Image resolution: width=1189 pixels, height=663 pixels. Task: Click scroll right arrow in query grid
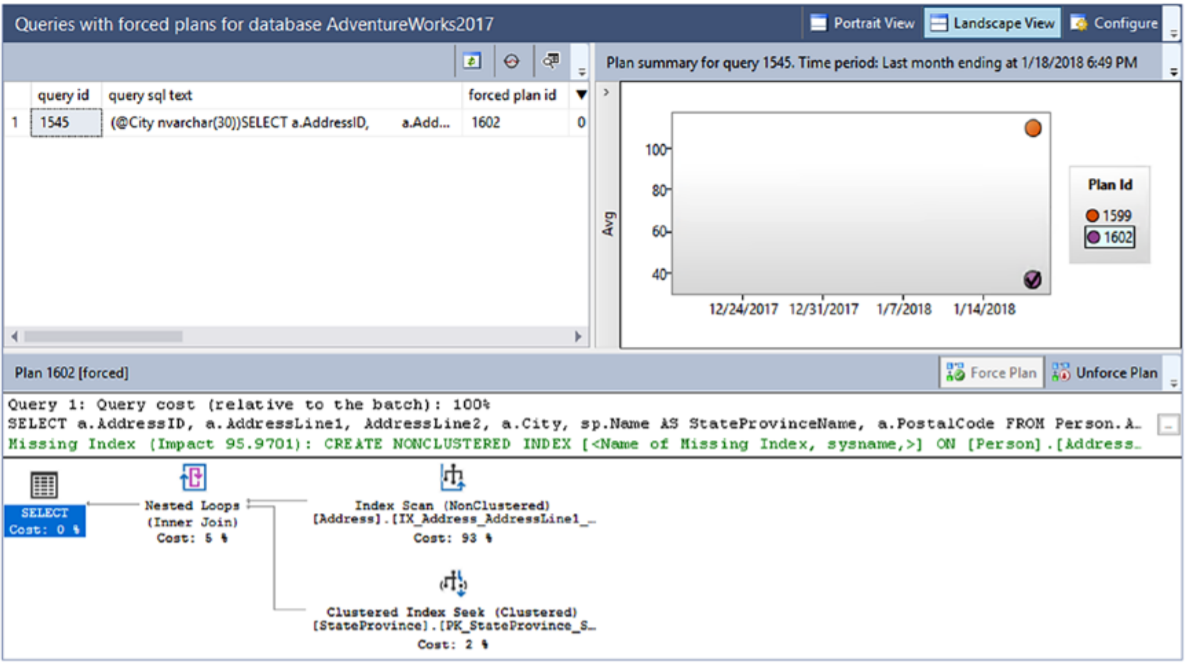click(579, 336)
